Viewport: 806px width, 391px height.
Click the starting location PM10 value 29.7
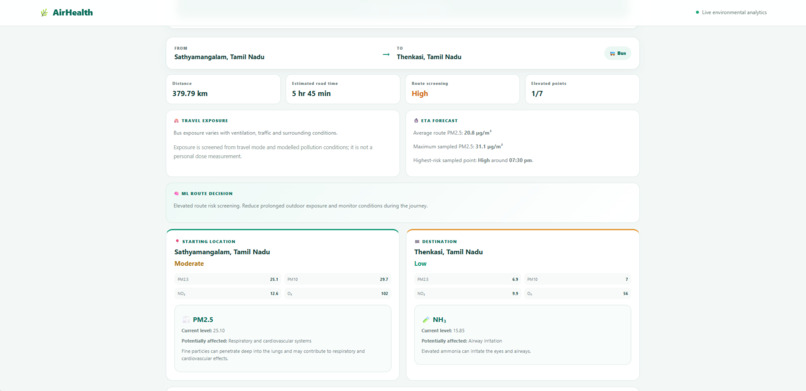click(x=384, y=280)
